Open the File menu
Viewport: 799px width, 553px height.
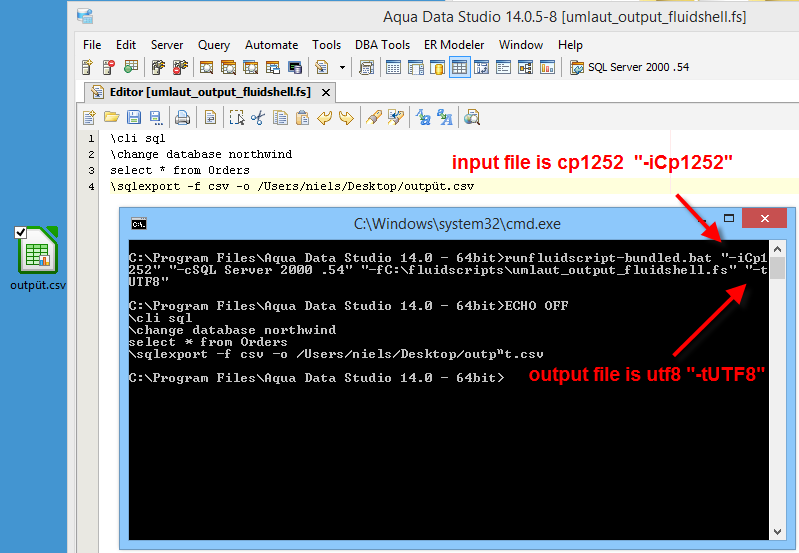(92, 45)
